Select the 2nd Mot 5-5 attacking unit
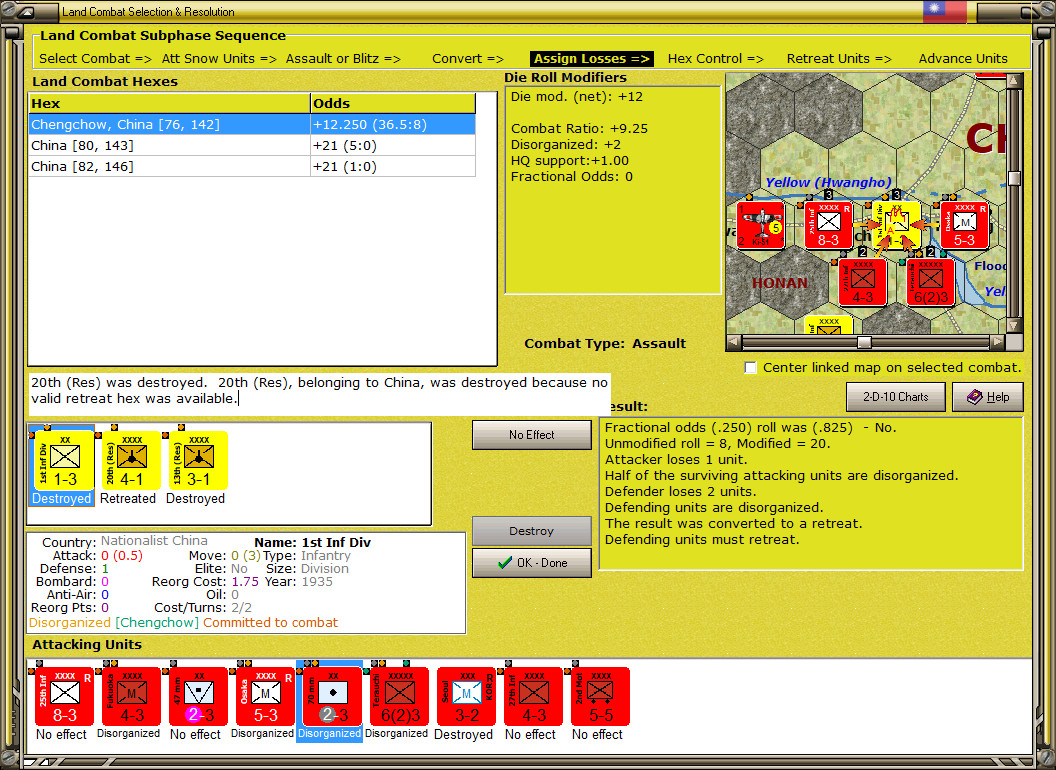 [x=600, y=697]
